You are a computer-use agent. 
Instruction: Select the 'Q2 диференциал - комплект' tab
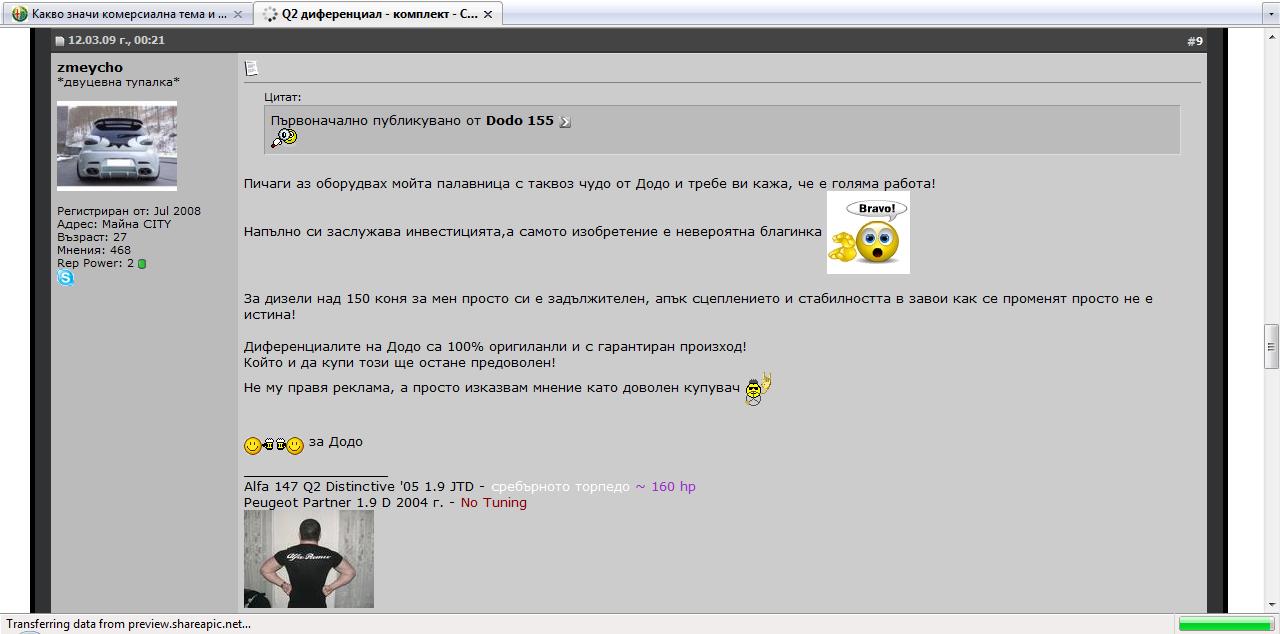(378, 14)
